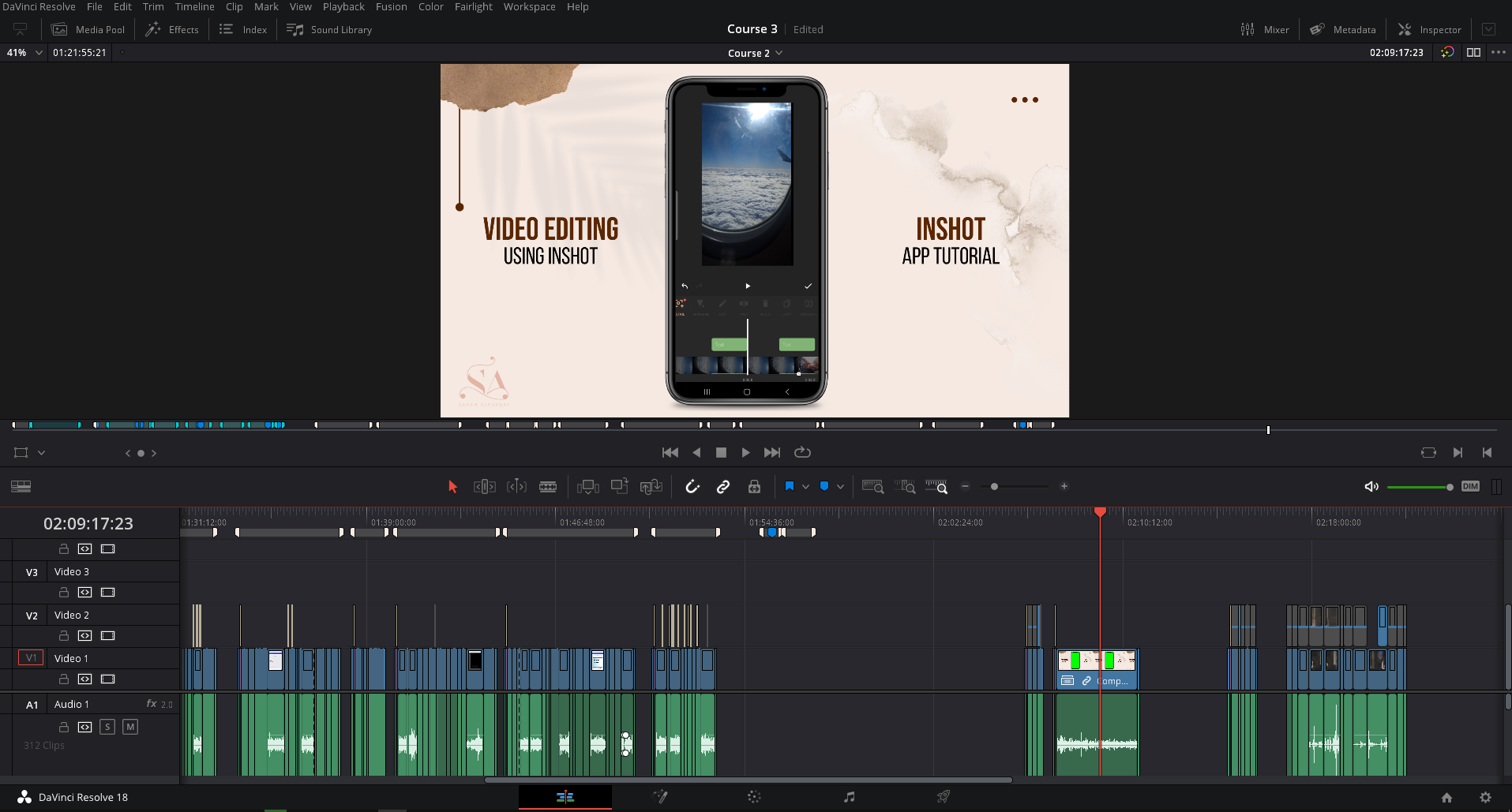Select the Selection Mode arrow tool
This screenshot has height=812, width=1512.
coord(452,487)
